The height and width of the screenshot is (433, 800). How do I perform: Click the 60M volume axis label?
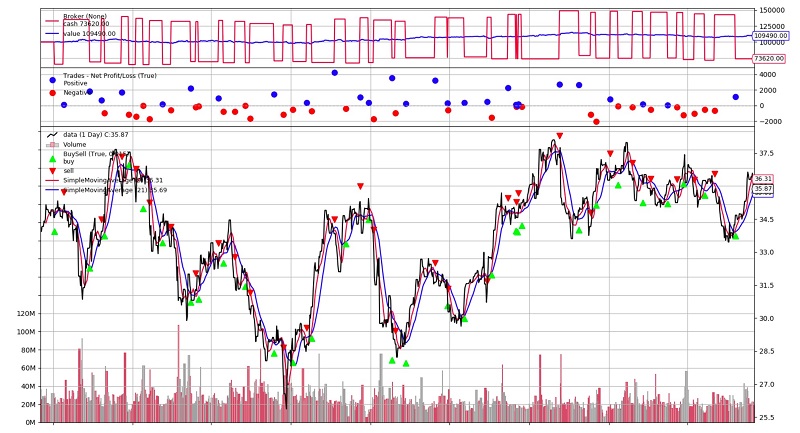[27, 368]
